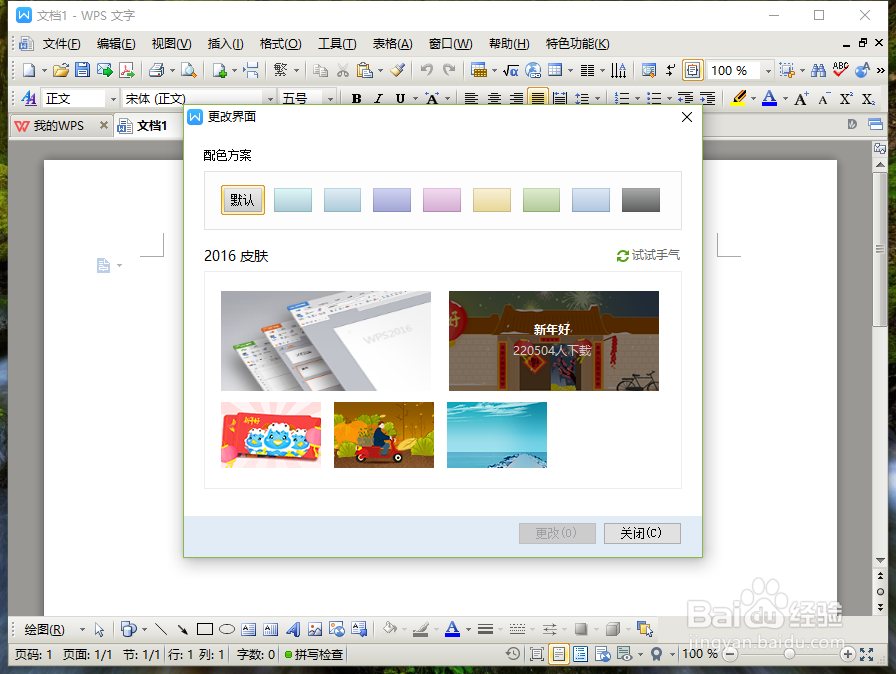Open the zoom percentage dropdown
The image size is (896, 674).
click(768, 71)
